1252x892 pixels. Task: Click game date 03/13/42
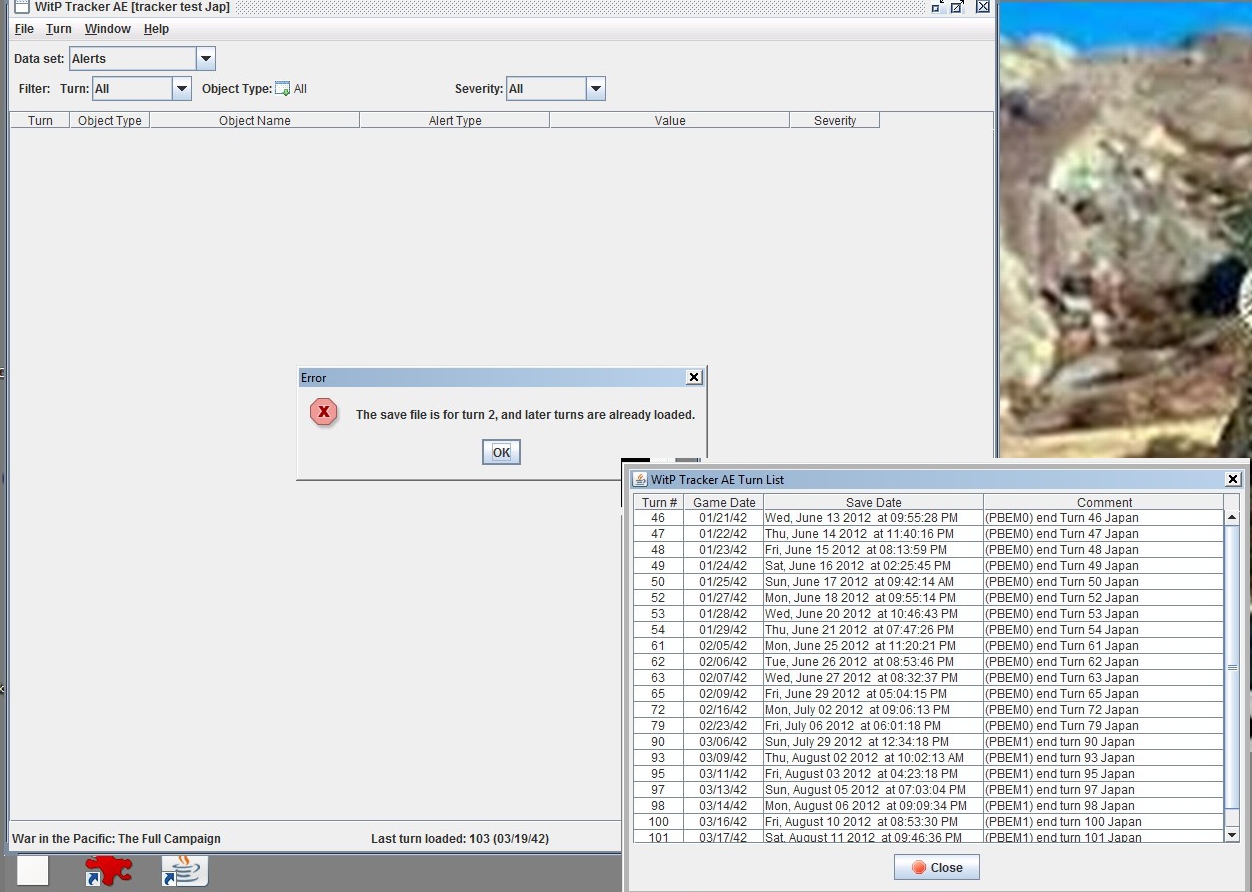pyautogui.click(x=723, y=790)
